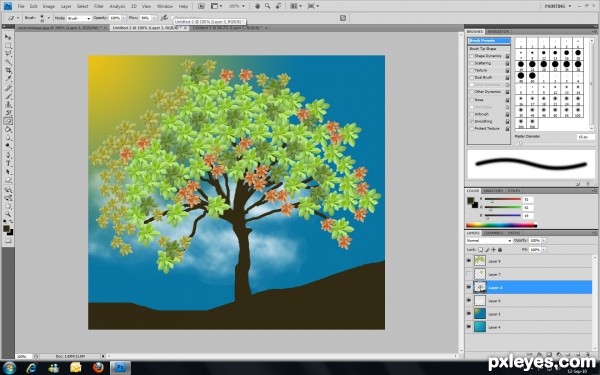The height and width of the screenshot is (375, 600).
Task: Add layer mask button
Action: pos(548,355)
